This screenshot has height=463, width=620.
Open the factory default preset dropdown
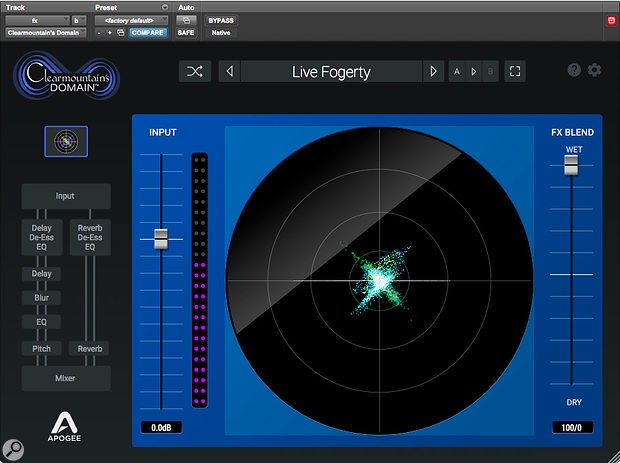(131, 21)
